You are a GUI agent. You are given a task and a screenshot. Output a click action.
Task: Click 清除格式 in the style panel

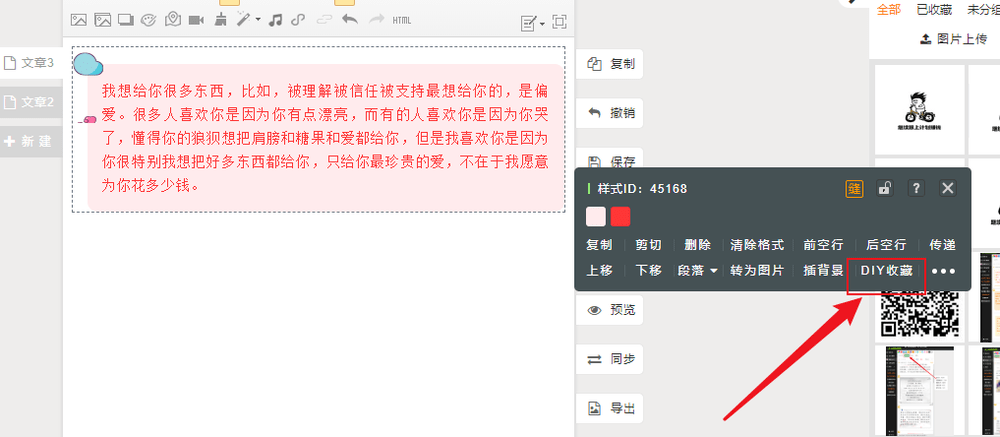(757, 245)
